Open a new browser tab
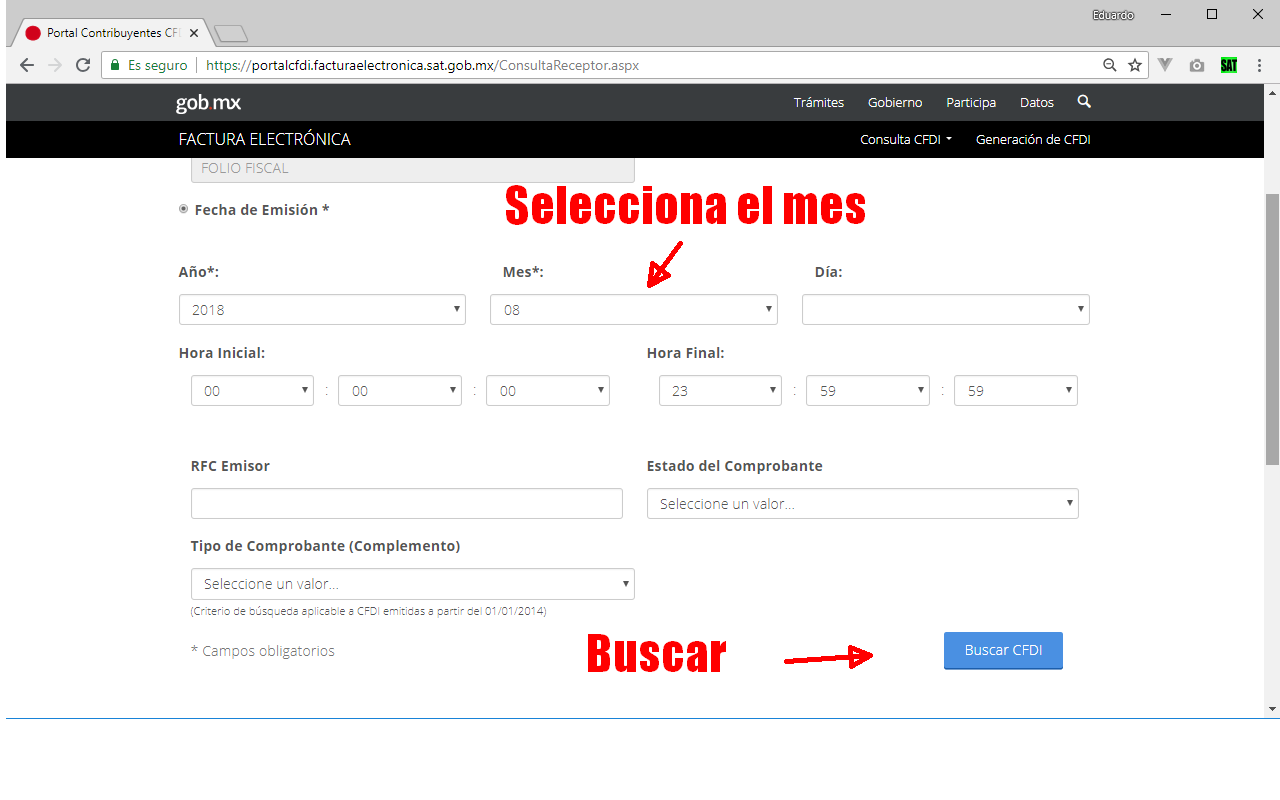The image size is (1280, 800). (231, 34)
